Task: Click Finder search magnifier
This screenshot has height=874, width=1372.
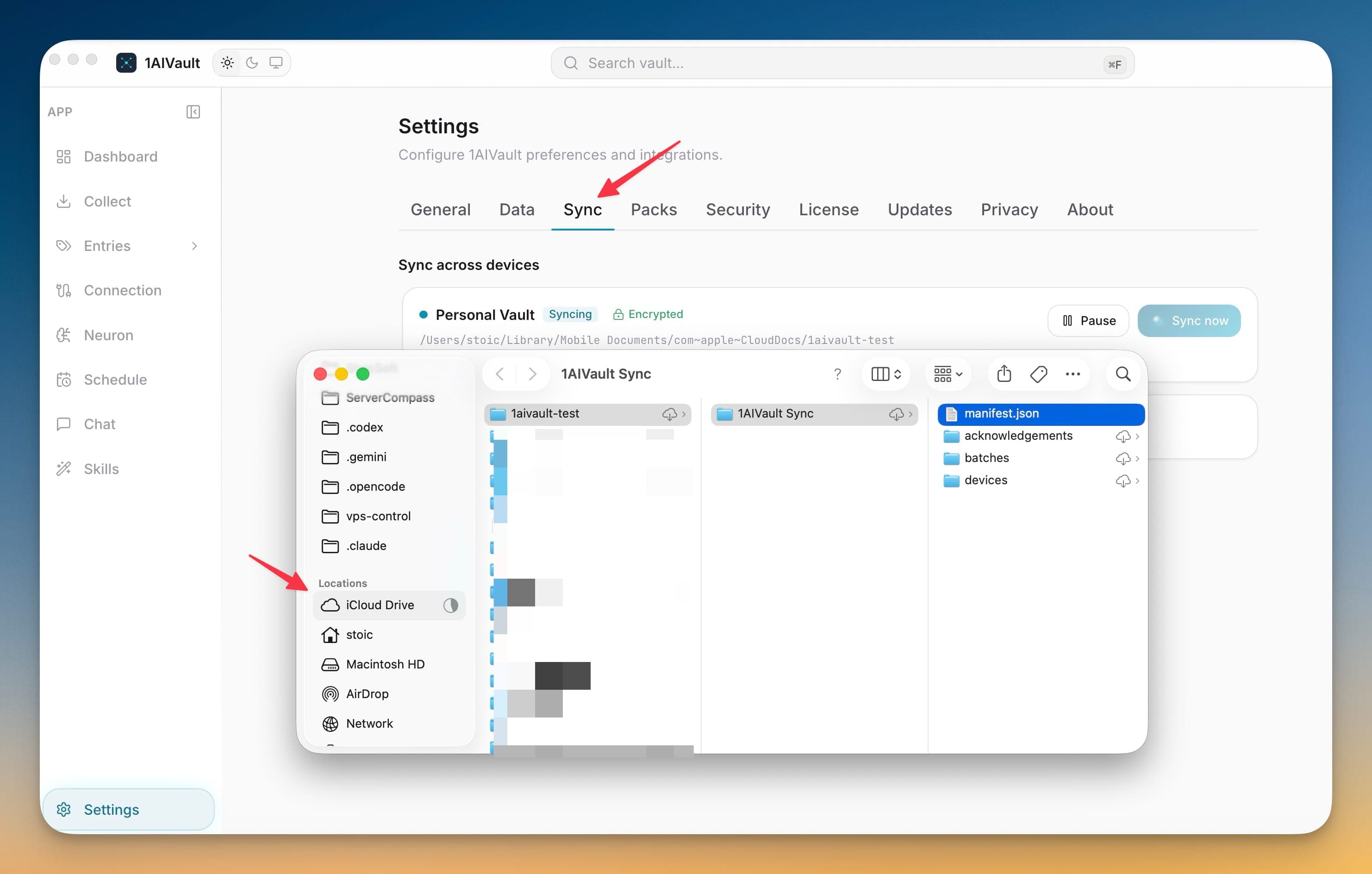Action: (x=1123, y=374)
